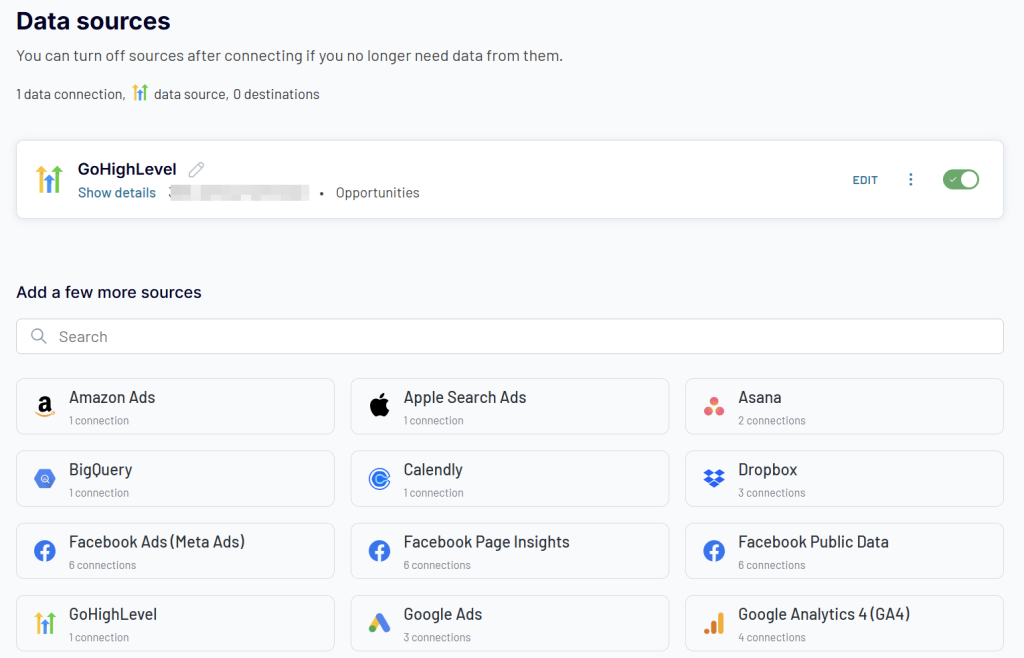
Task: Open the three-dot menu for GoHighLevel source
Action: [x=910, y=180]
